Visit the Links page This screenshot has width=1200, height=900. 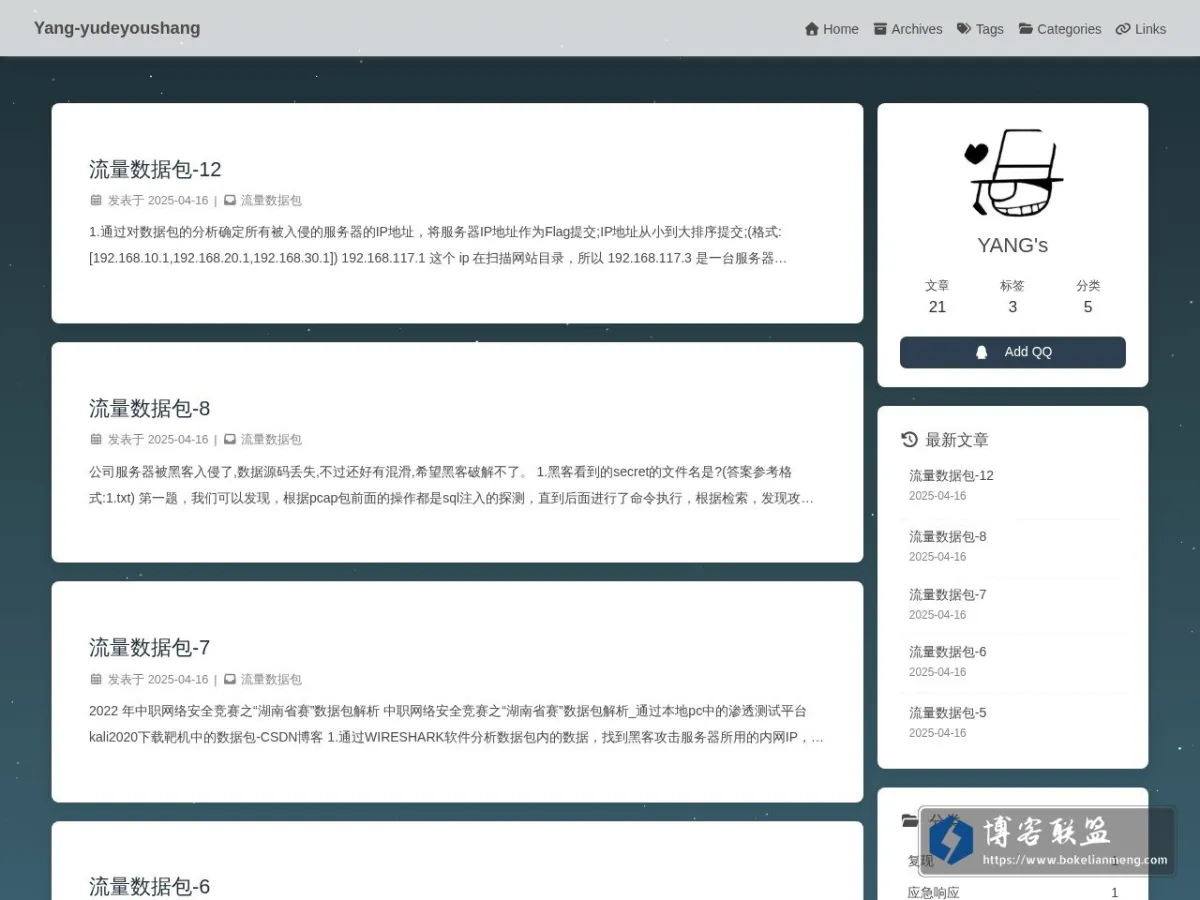(1141, 29)
